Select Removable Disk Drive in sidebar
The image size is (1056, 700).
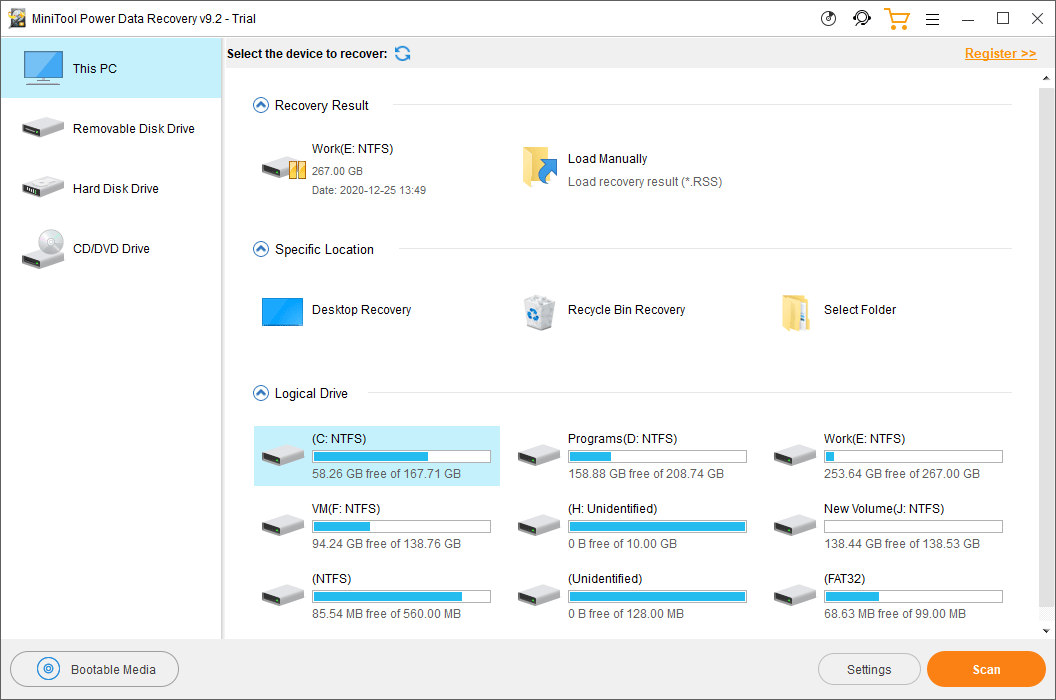coord(111,128)
